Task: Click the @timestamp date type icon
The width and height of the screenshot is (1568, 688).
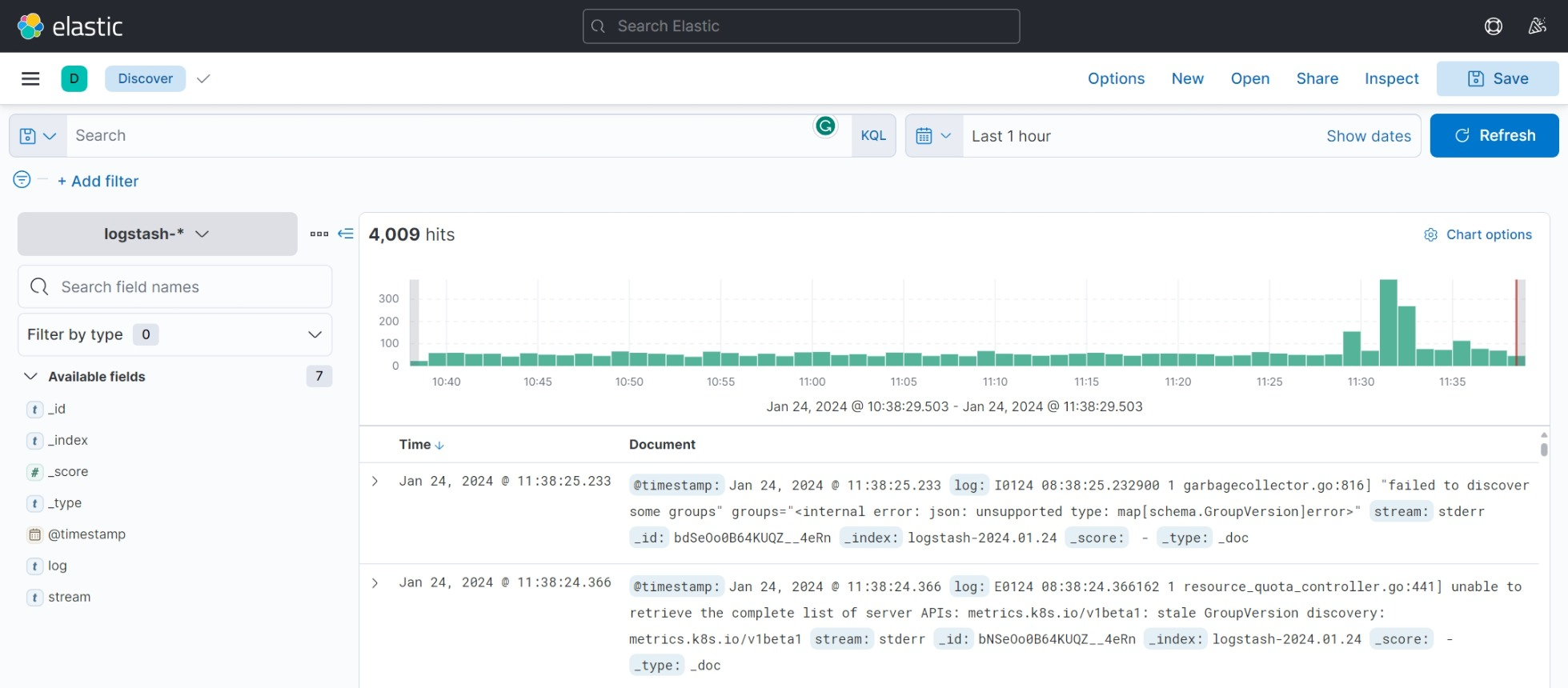Action: point(34,534)
